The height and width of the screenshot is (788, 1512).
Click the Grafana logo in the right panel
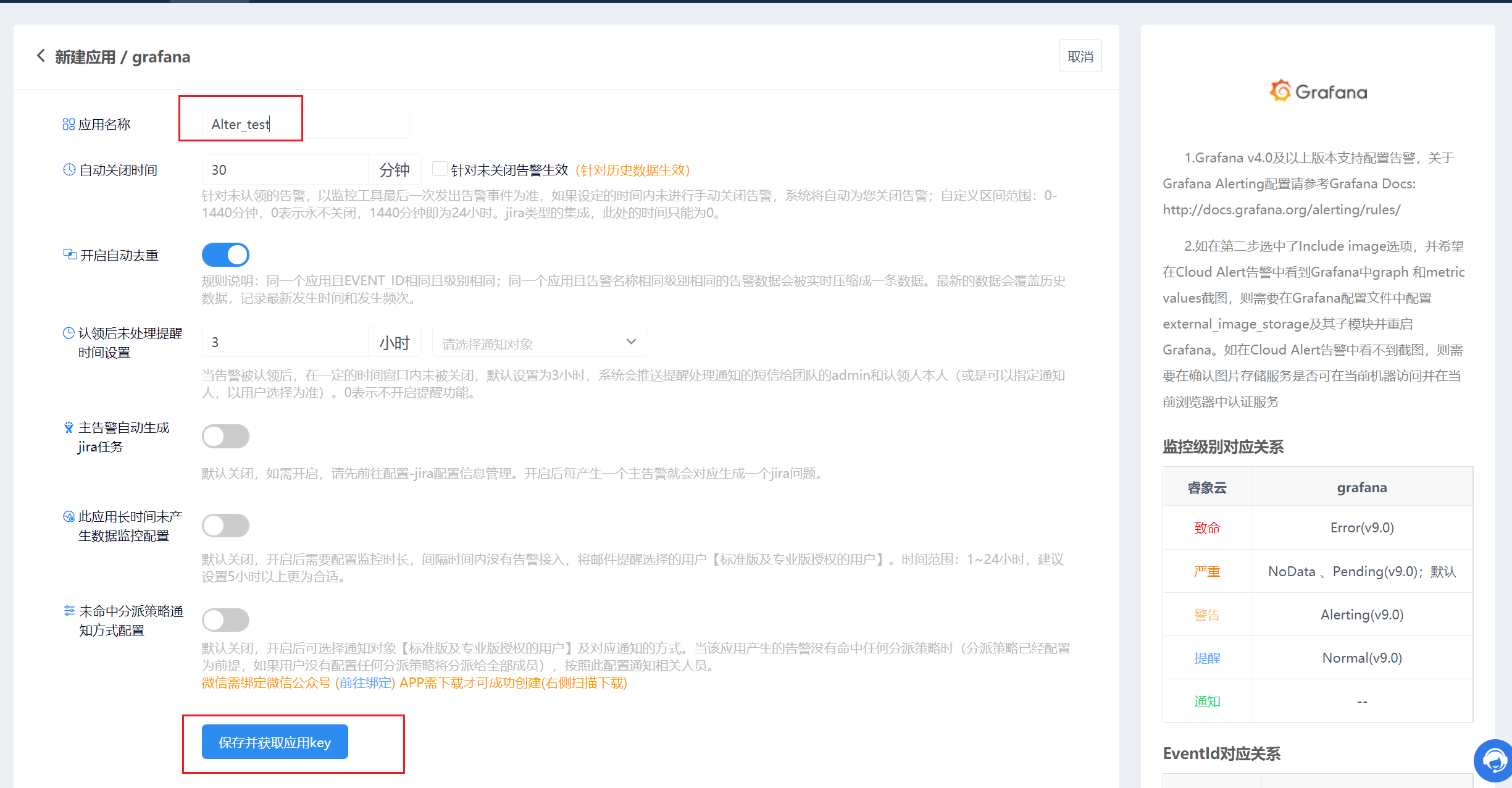(1318, 91)
